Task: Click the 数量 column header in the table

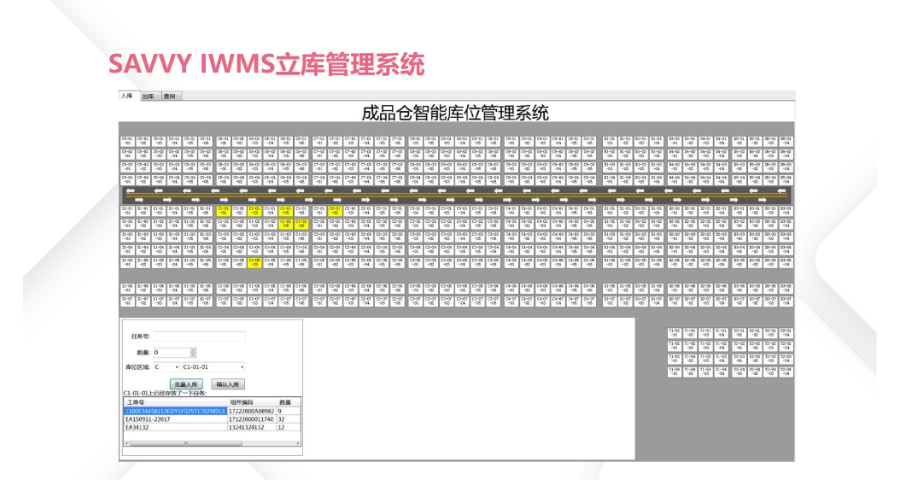Action: (288, 402)
